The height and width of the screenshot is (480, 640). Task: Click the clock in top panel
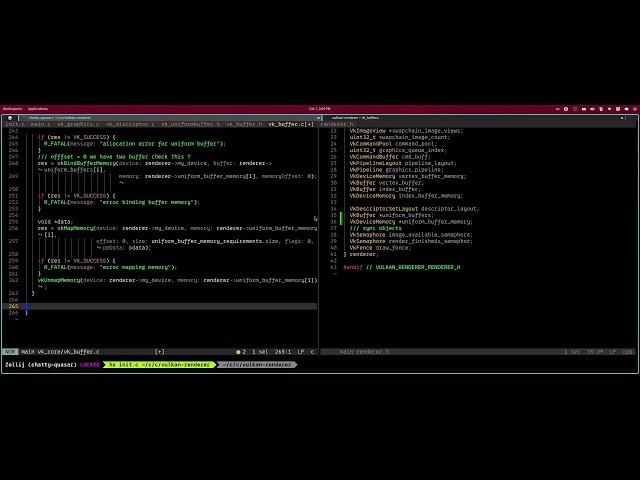[x=320, y=109]
